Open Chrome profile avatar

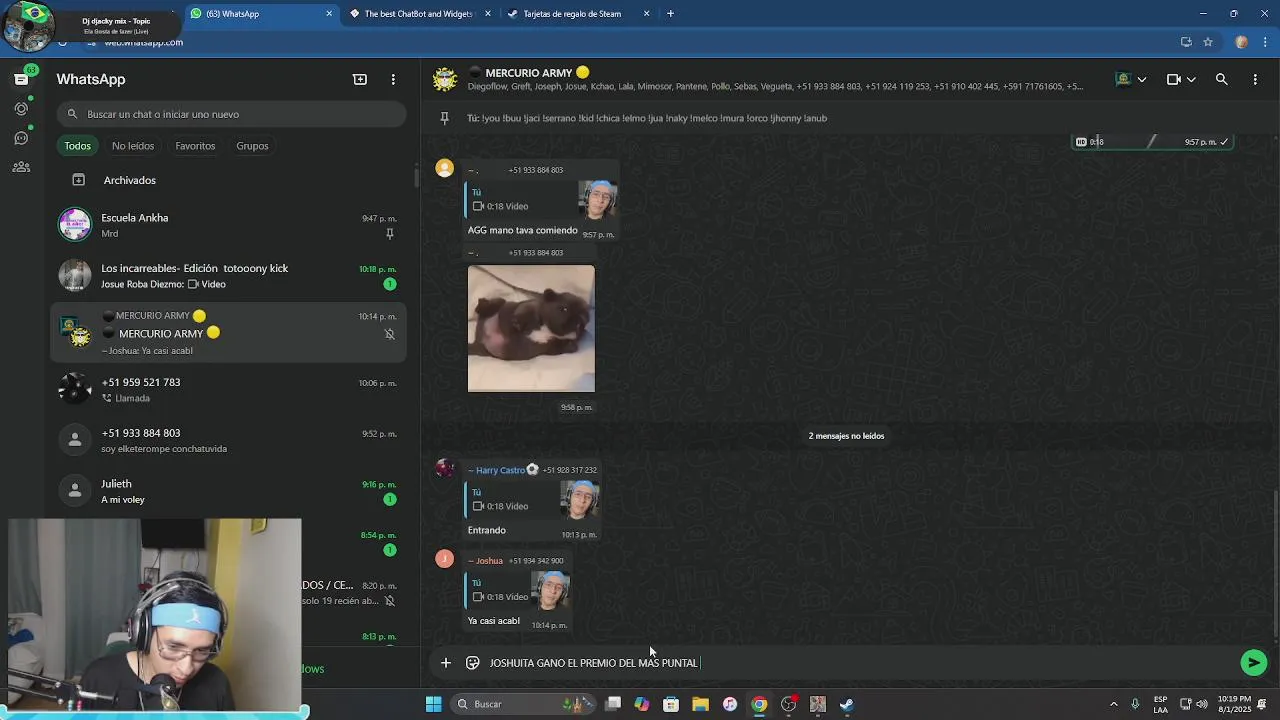1241,42
